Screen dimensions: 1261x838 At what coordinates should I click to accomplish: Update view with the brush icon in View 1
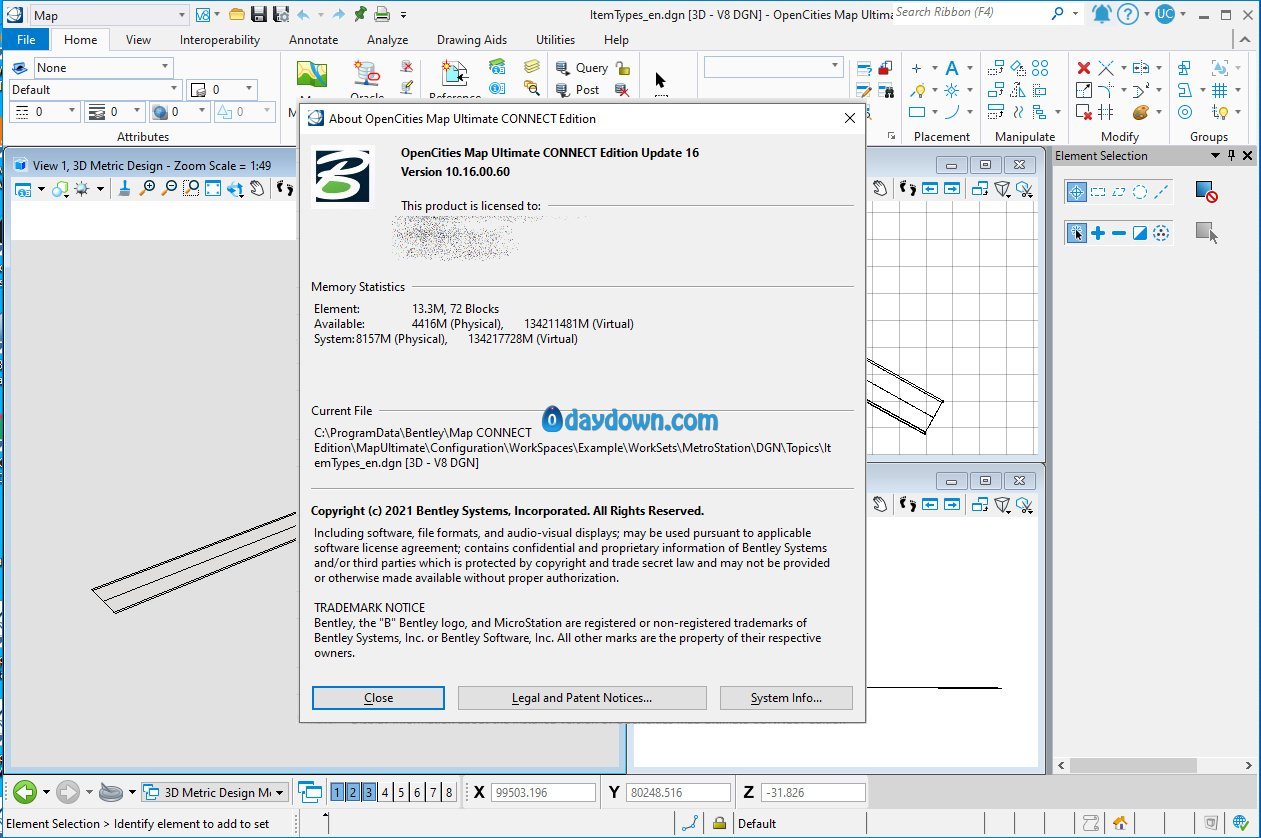click(x=124, y=188)
